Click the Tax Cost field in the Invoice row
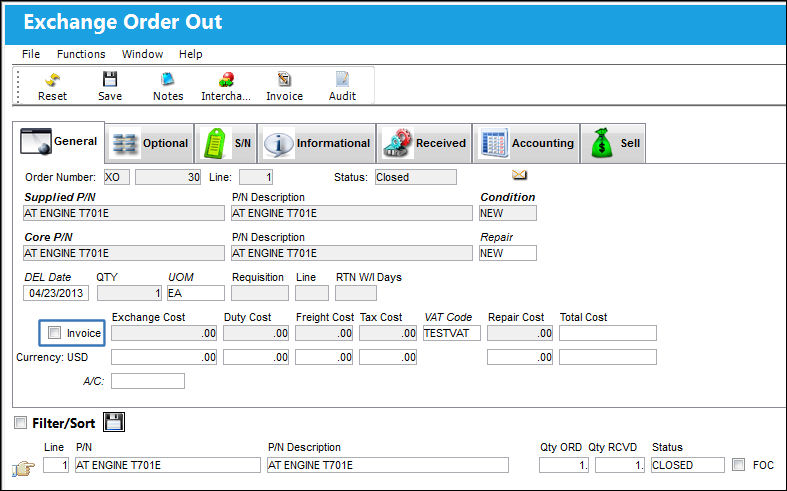The width and height of the screenshot is (787, 491). [388, 333]
